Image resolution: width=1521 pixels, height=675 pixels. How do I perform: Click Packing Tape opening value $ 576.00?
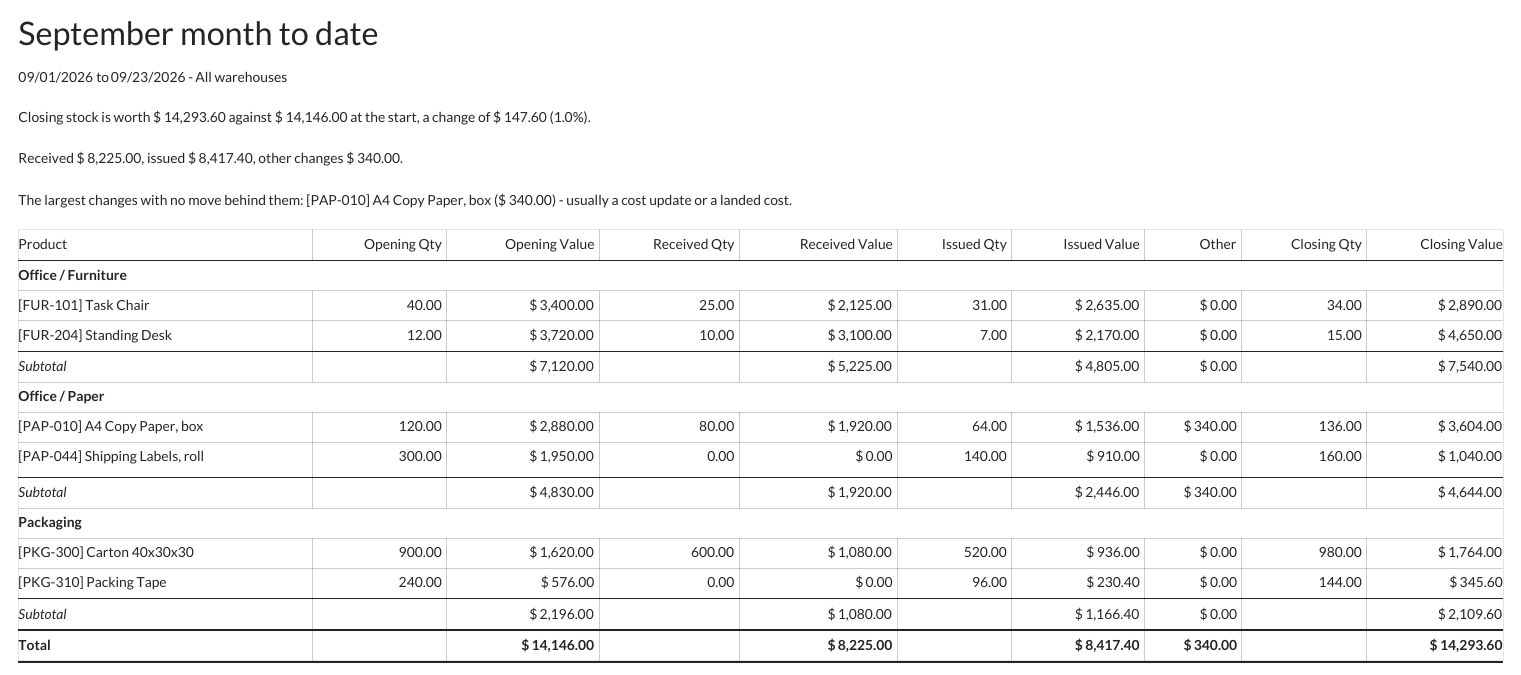point(567,582)
